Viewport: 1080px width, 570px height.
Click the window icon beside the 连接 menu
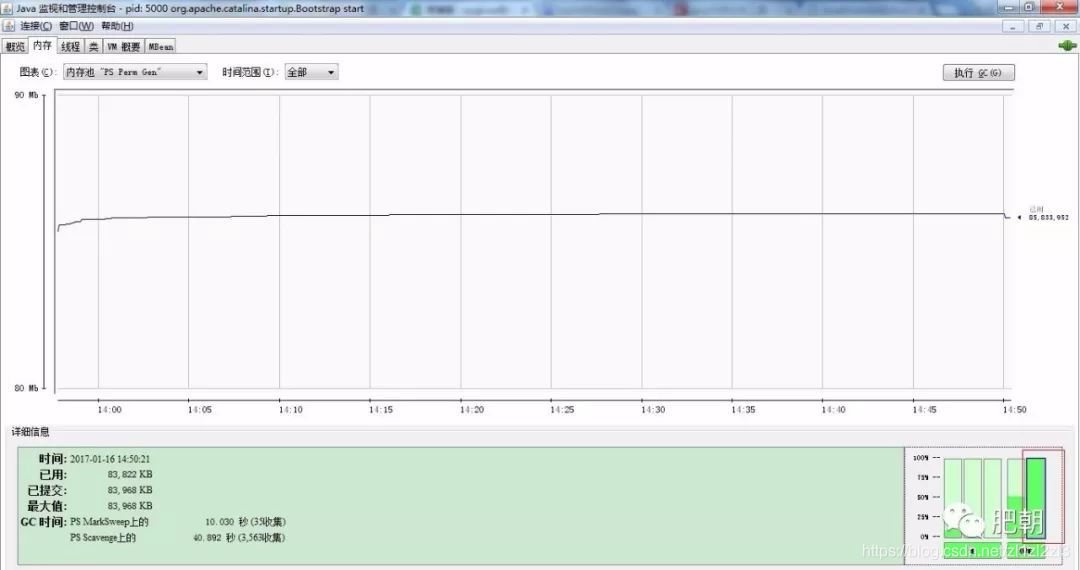pyautogui.click(x=9, y=26)
